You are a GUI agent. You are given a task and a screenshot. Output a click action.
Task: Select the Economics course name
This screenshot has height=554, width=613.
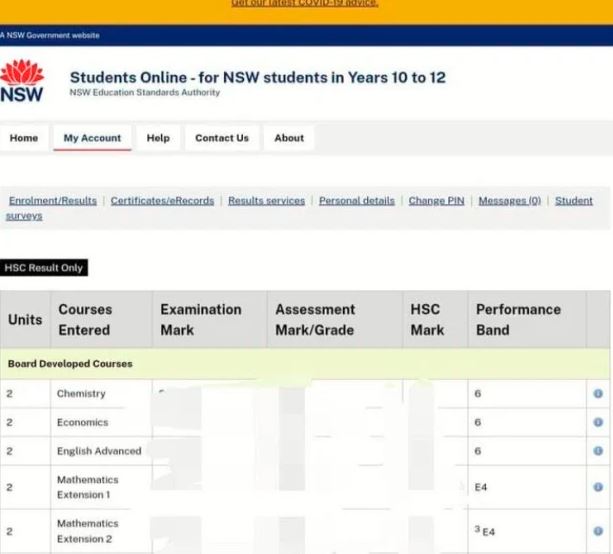coord(82,422)
